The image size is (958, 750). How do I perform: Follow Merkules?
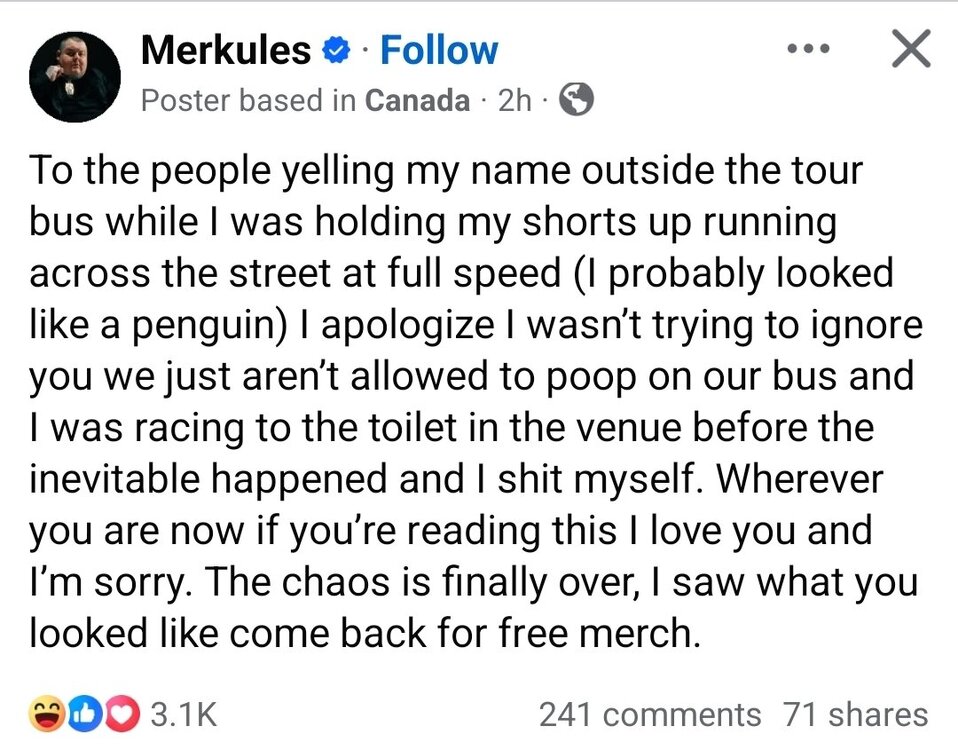(x=439, y=50)
